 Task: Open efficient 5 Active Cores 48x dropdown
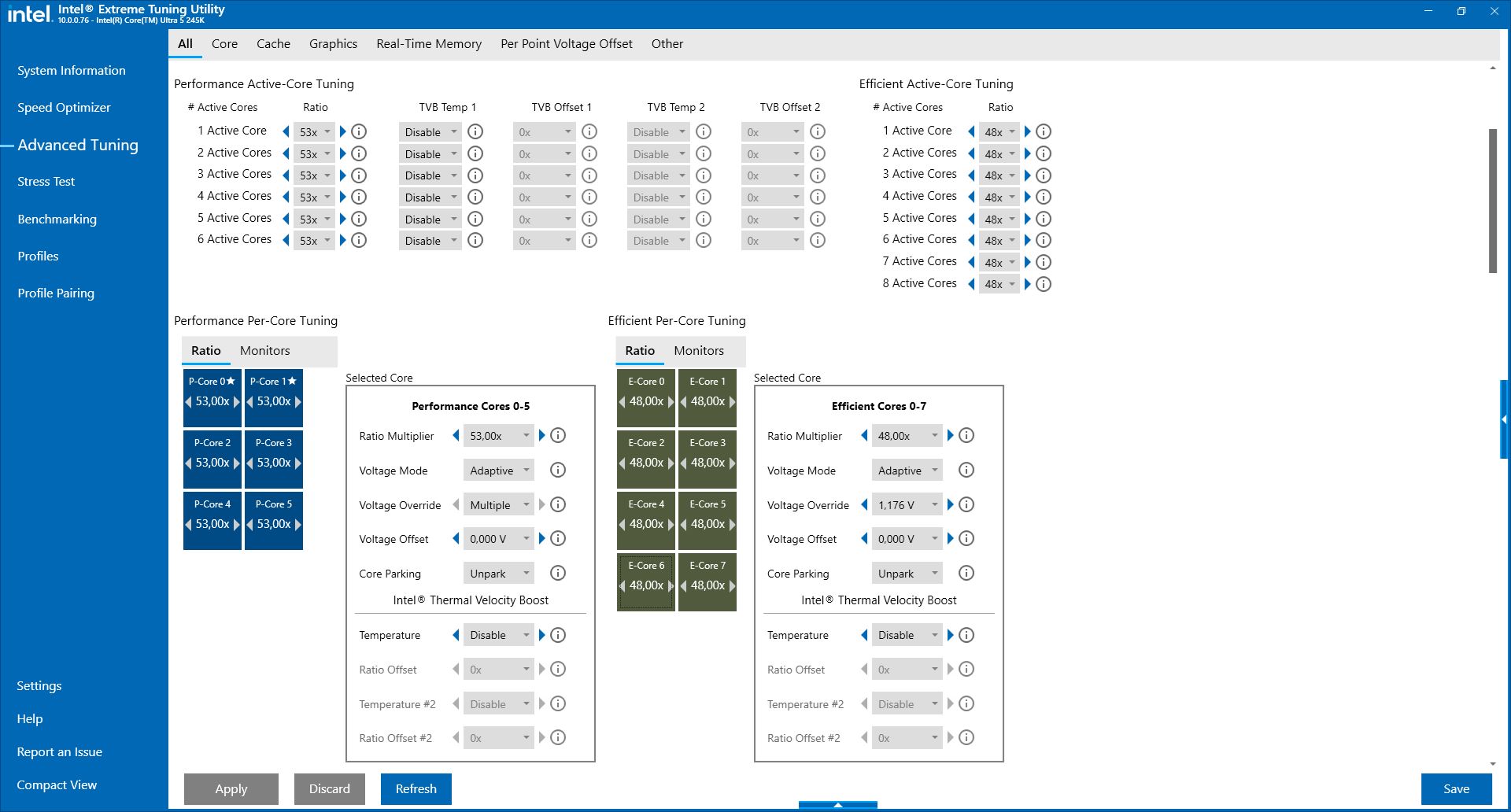pos(999,219)
